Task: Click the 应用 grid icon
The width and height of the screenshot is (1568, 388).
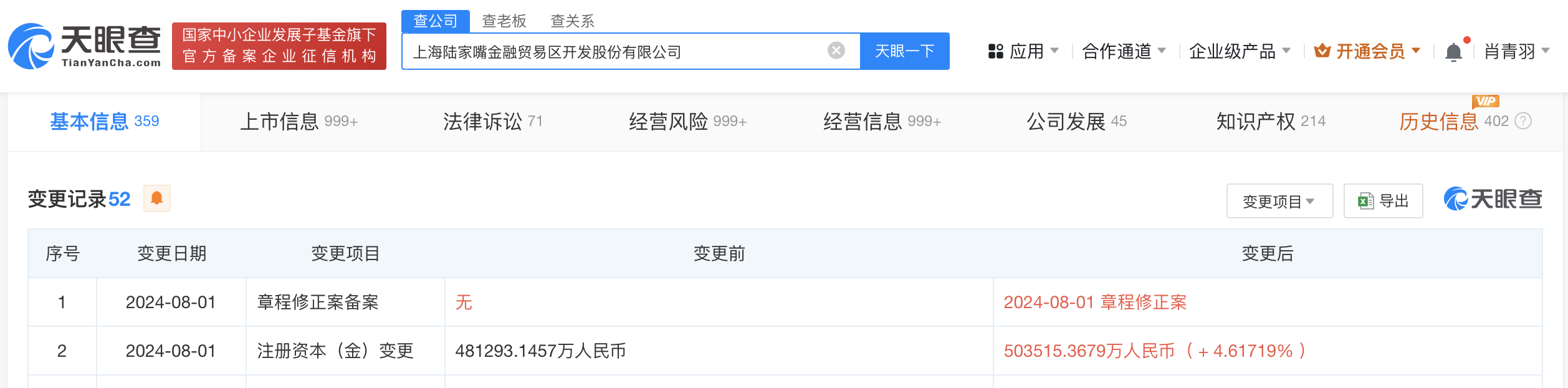Action: click(x=996, y=51)
